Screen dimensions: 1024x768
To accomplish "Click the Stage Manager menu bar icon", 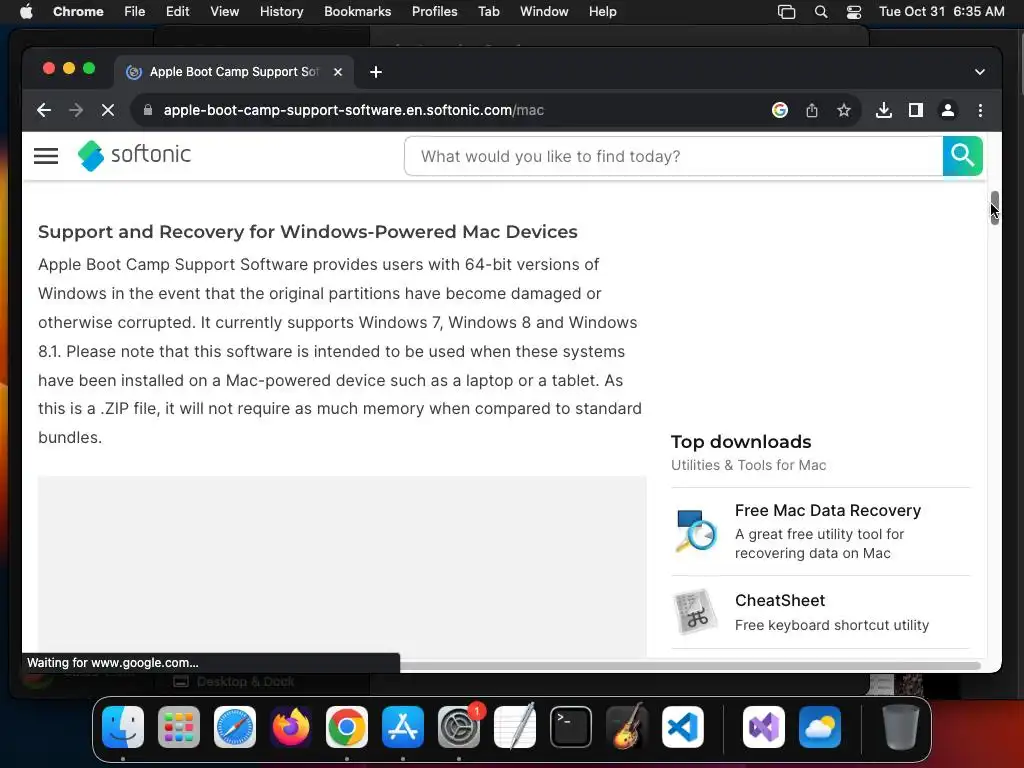I will pyautogui.click(x=786, y=12).
